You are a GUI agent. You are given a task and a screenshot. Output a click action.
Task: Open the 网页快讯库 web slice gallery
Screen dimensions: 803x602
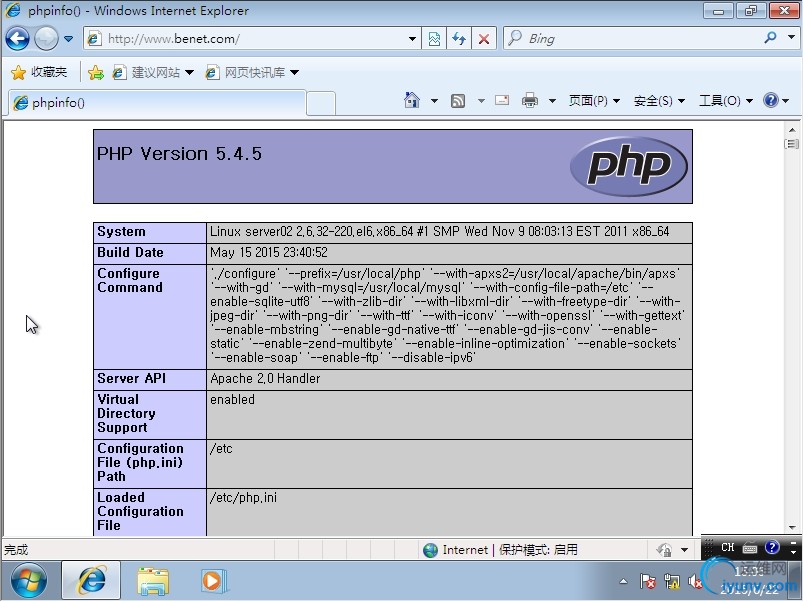246,73
